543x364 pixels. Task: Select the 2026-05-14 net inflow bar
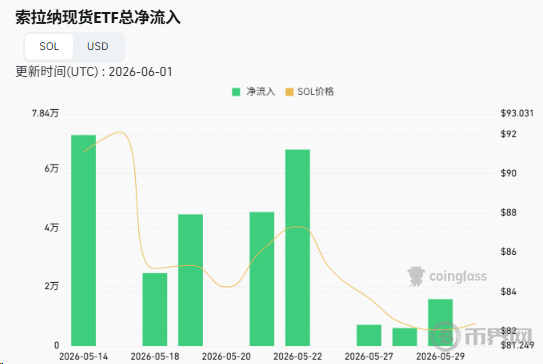point(83,240)
